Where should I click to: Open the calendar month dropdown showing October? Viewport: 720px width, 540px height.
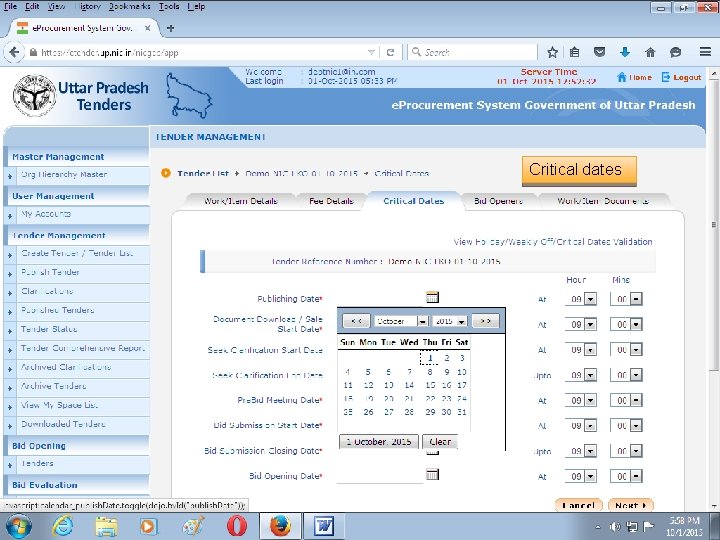click(401, 321)
